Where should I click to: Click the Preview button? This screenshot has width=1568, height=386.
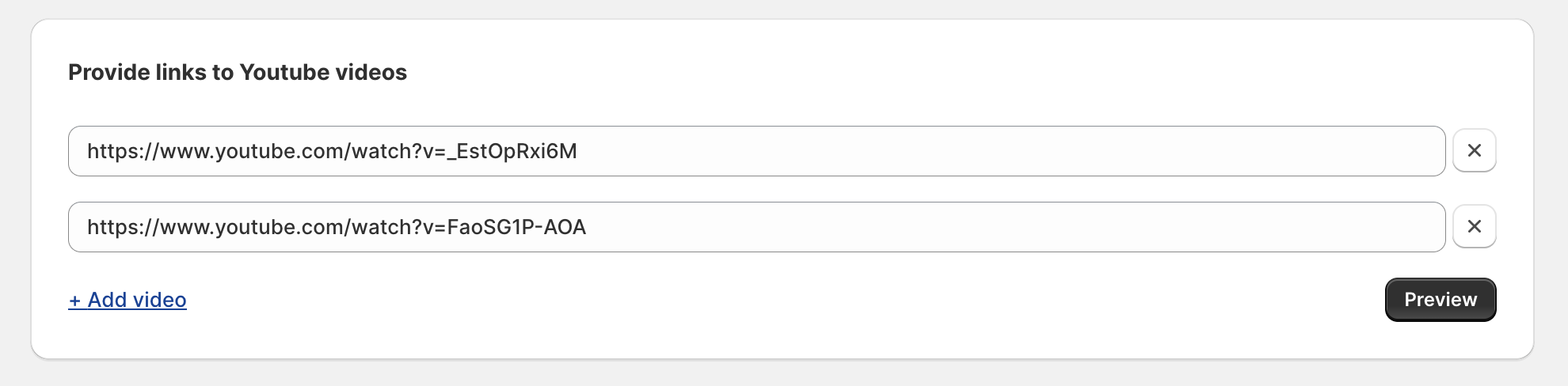1440,300
